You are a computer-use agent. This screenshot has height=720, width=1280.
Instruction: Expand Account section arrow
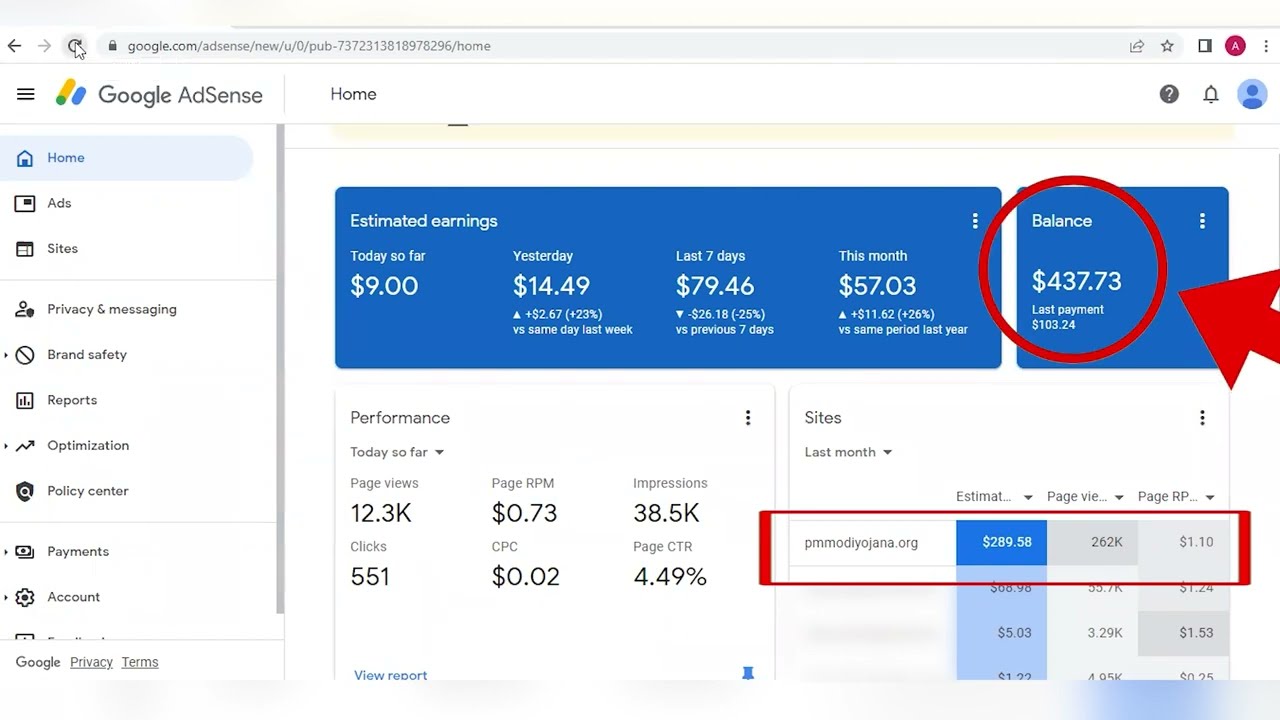coord(6,597)
